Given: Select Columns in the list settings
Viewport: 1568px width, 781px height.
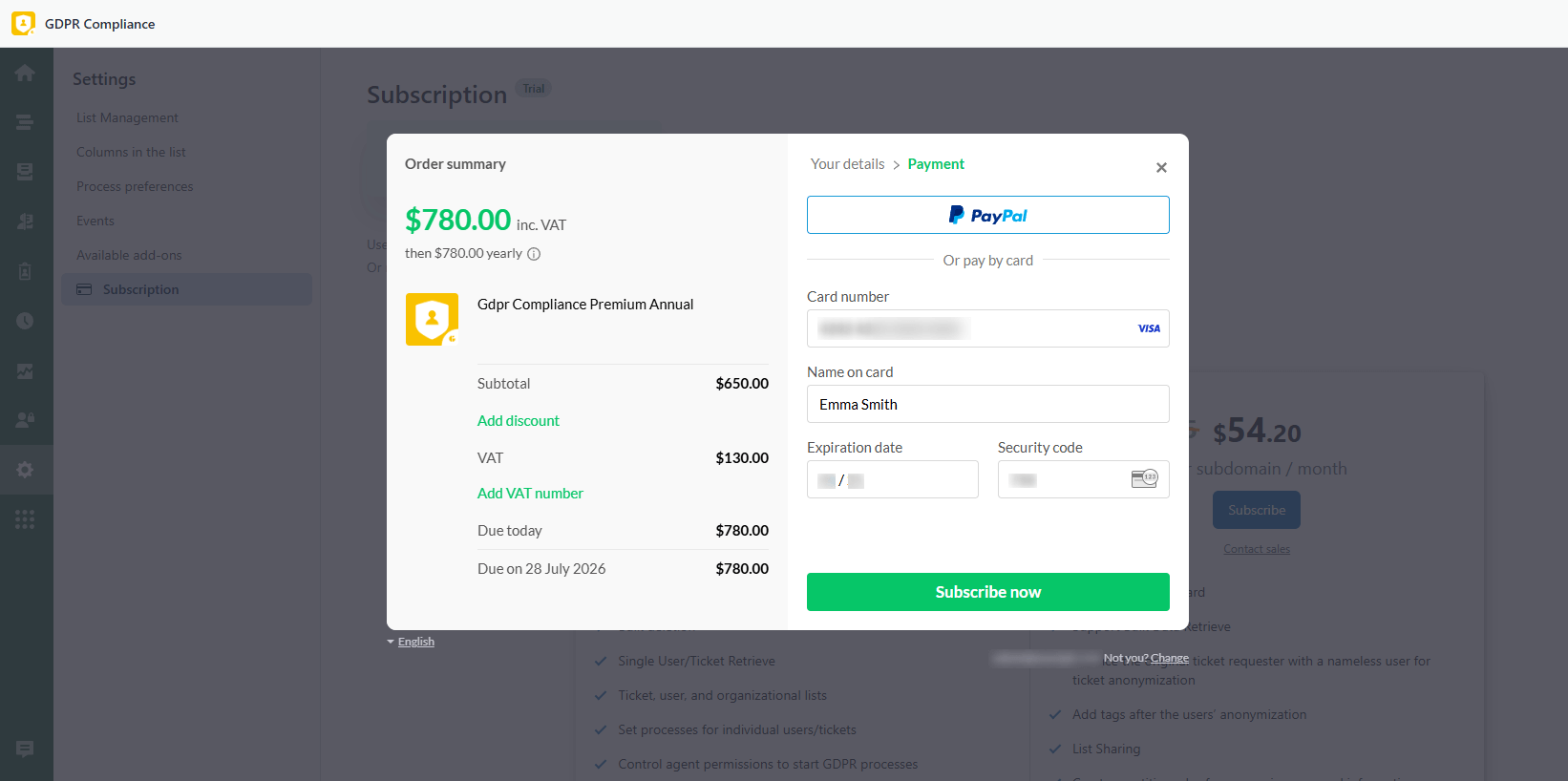Looking at the screenshot, I should coord(131,152).
